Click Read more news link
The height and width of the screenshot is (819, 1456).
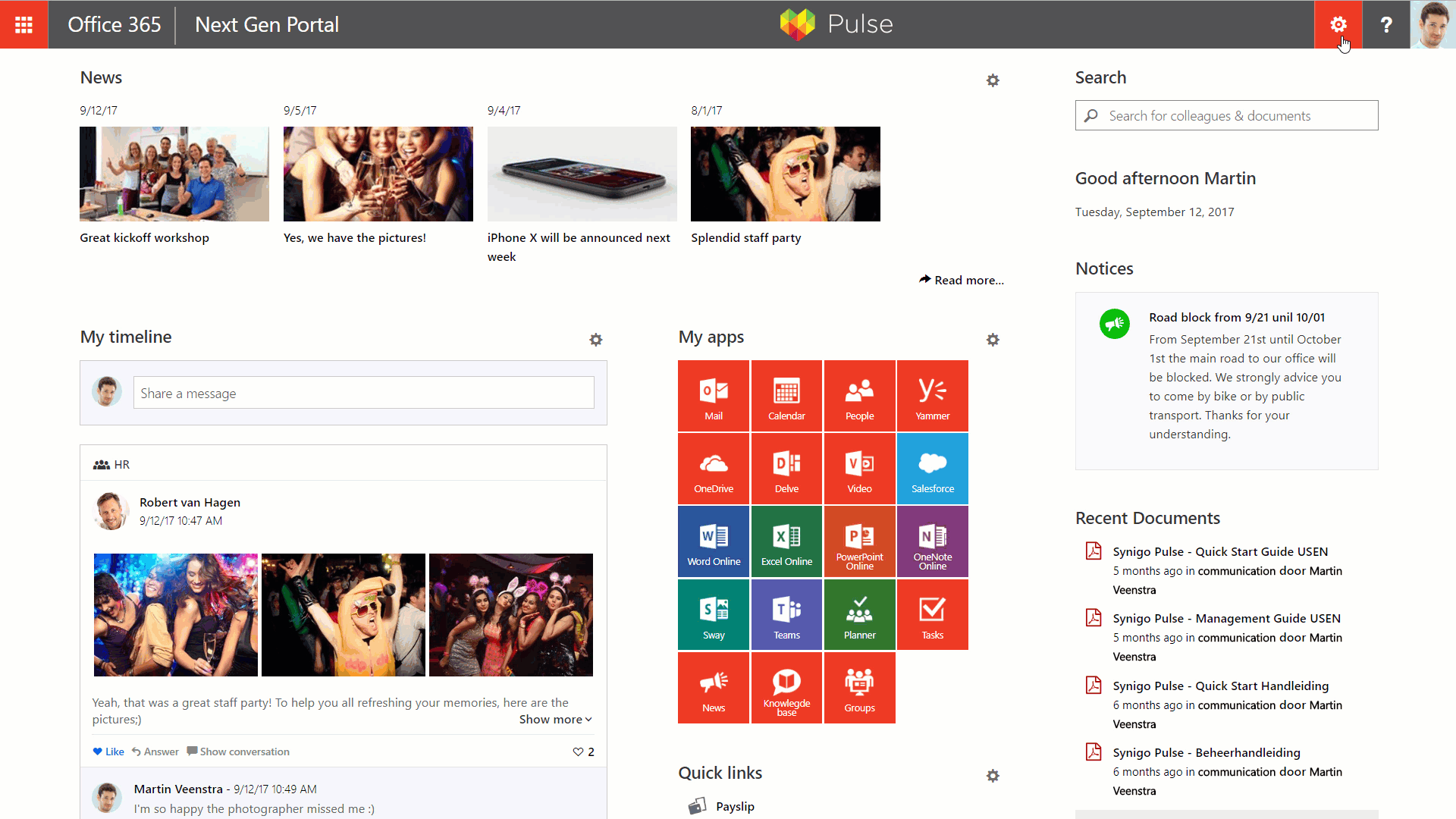click(x=962, y=280)
